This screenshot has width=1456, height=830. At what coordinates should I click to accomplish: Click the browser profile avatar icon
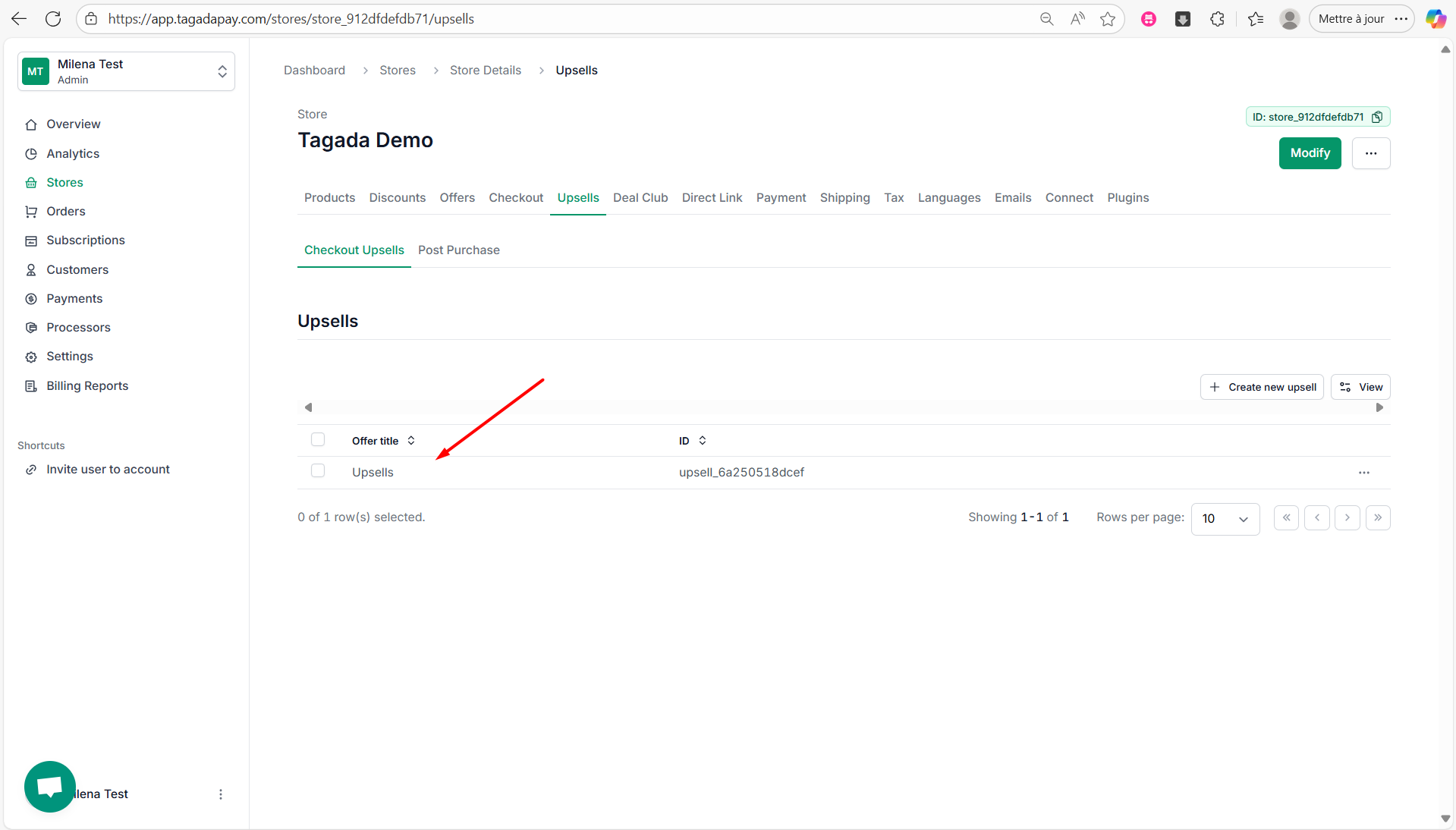coord(1289,19)
